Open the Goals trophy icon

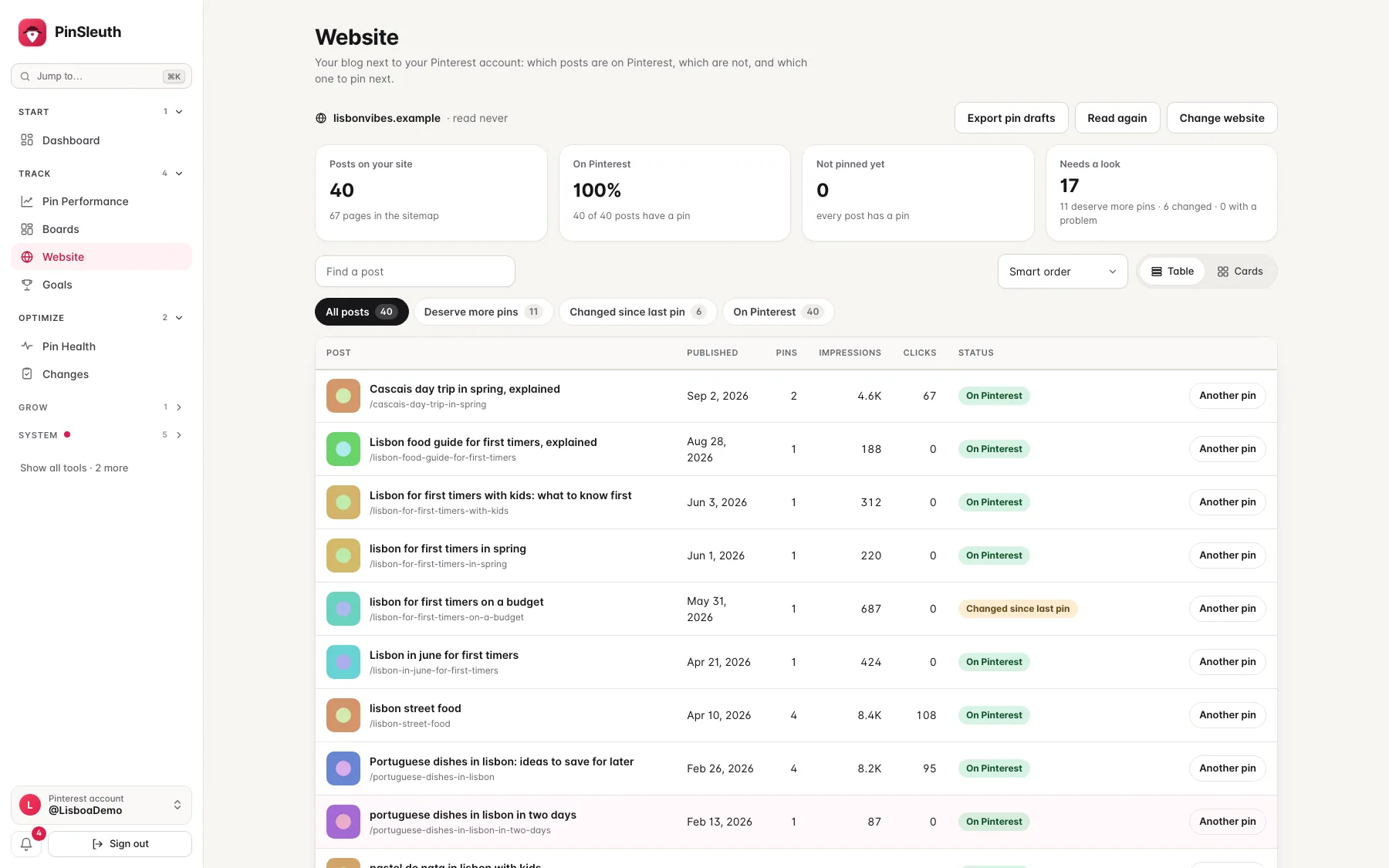click(x=27, y=285)
